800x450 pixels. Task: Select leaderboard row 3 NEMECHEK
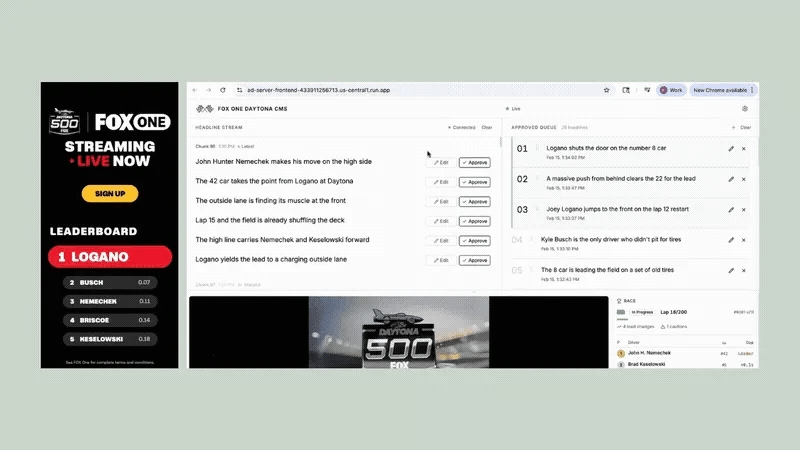coord(110,301)
